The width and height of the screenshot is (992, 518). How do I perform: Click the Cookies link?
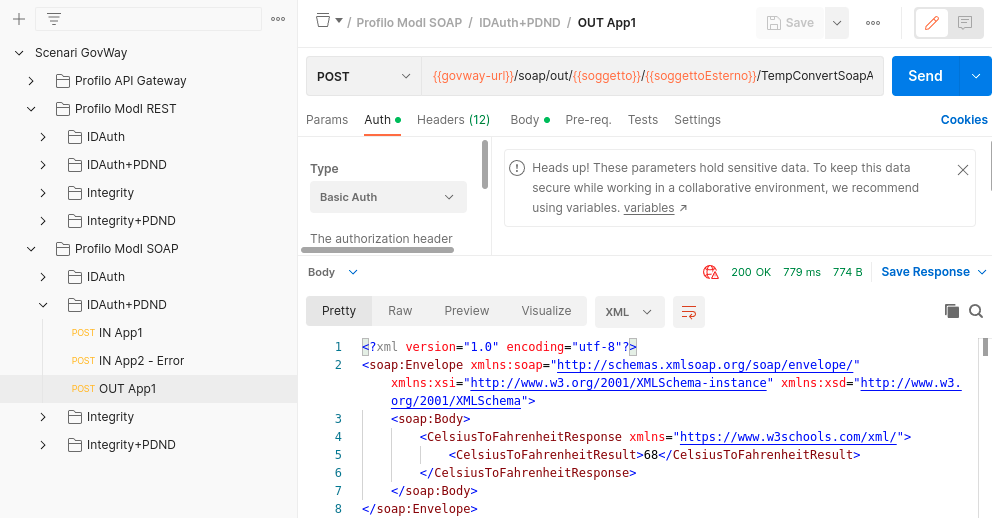964,120
